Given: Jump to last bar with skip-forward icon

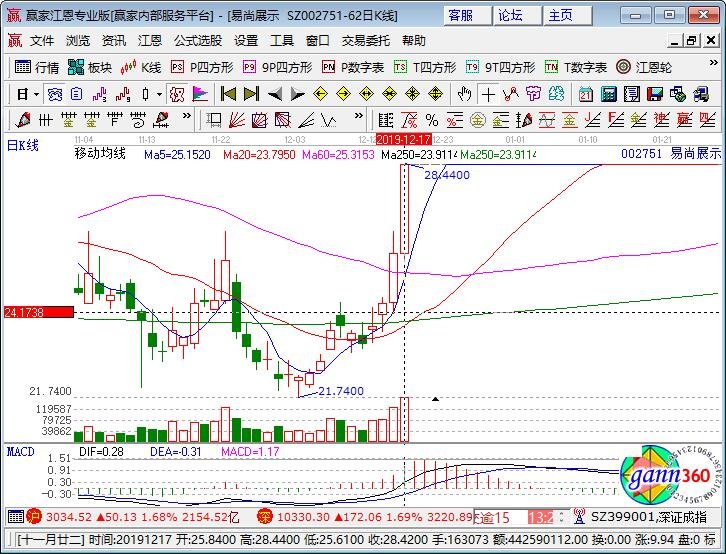Looking at the screenshot, I should 251,94.
